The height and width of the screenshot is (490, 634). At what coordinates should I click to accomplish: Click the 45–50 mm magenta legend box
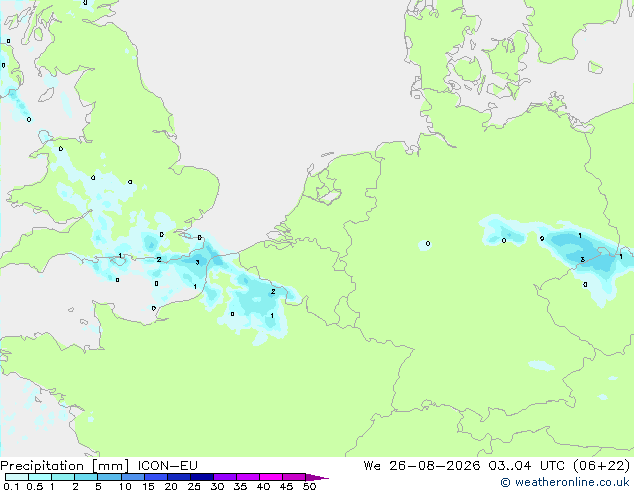pyautogui.click(x=294, y=477)
